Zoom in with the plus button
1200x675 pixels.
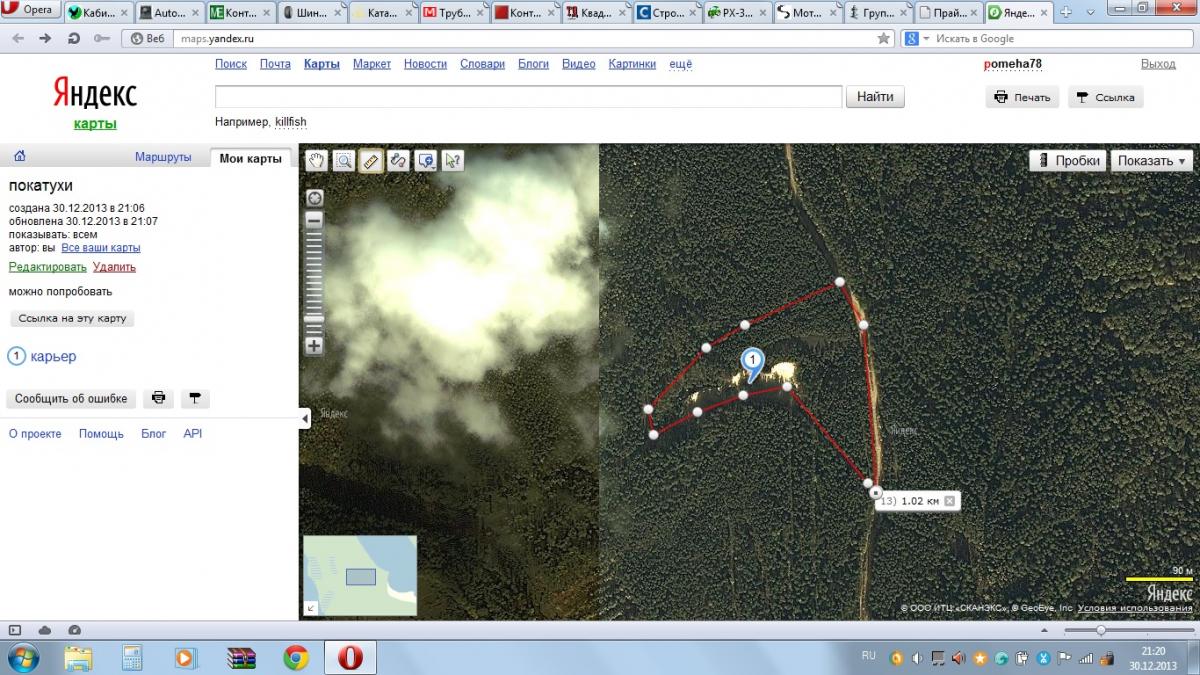point(314,346)
